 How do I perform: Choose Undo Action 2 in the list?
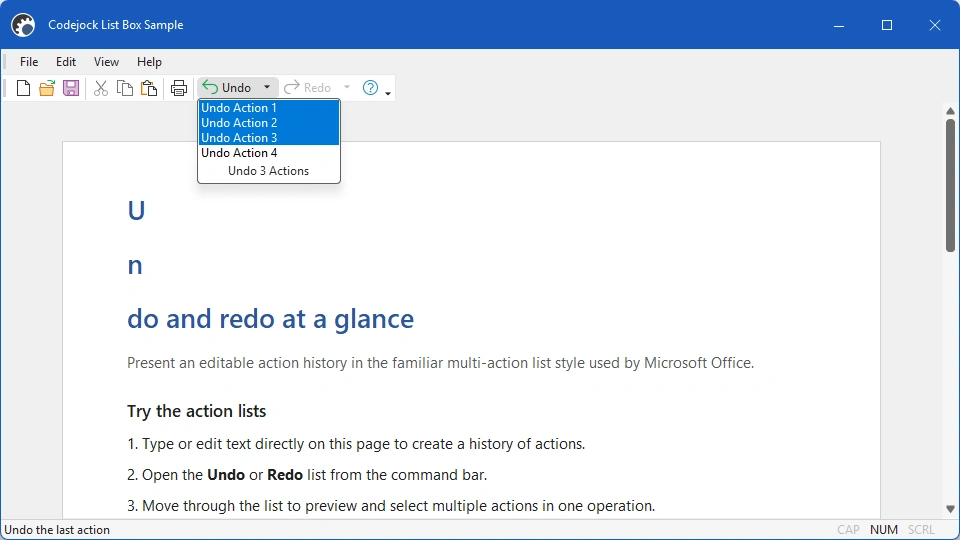pyautogui.click(x=269, y=122)
